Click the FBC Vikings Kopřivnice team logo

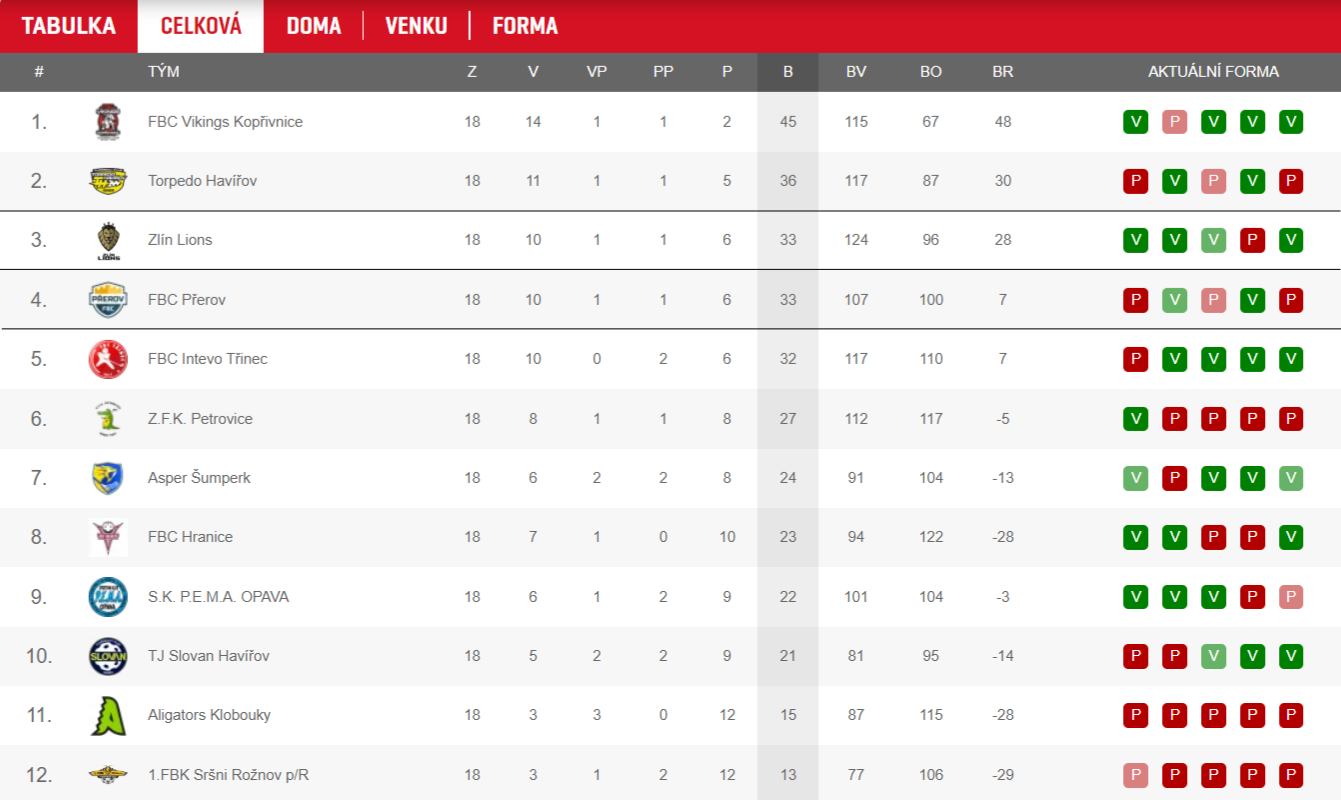[107, 122]
